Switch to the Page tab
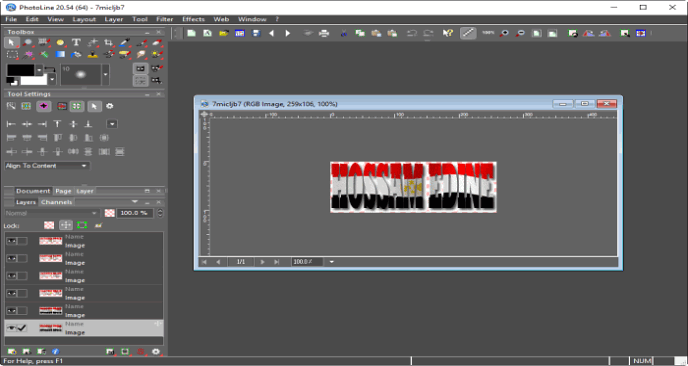The image size is (688, 366). coord(63,191)
